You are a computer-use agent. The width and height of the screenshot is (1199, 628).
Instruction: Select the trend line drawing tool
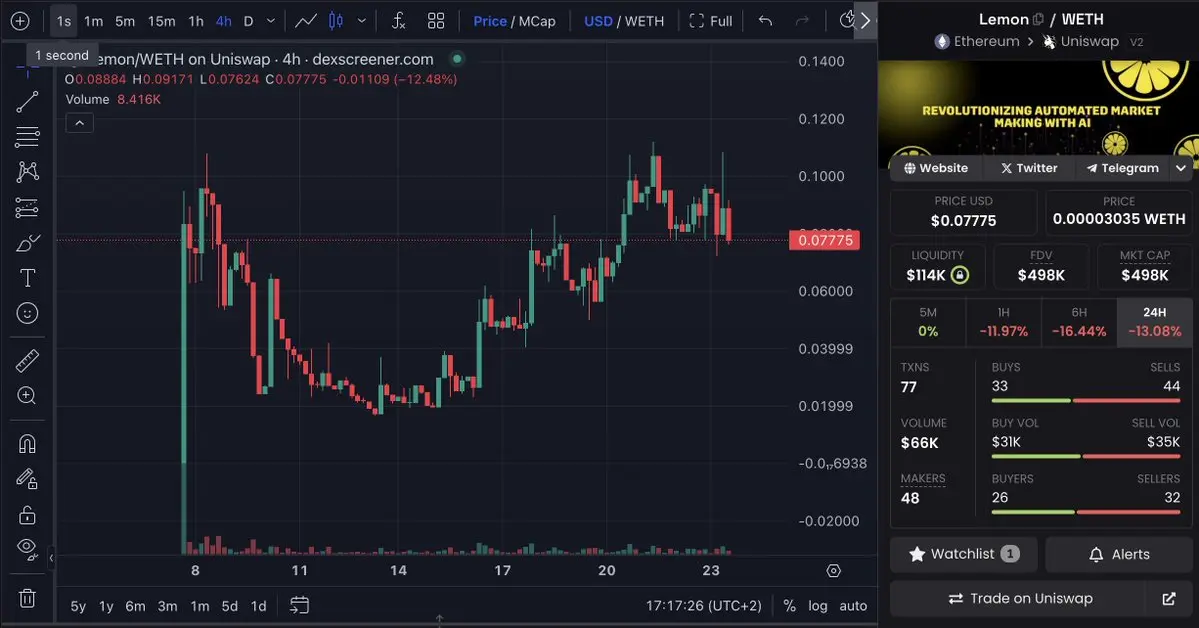pos(27,102)
